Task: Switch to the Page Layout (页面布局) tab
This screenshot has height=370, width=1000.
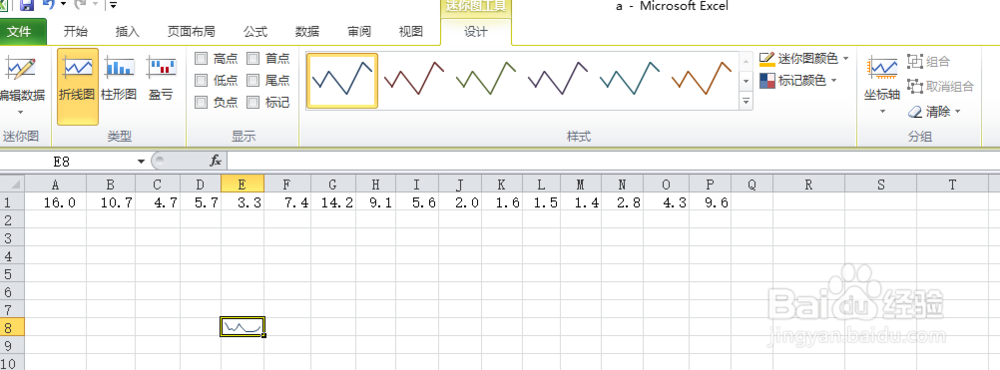Action: (191, 32)
